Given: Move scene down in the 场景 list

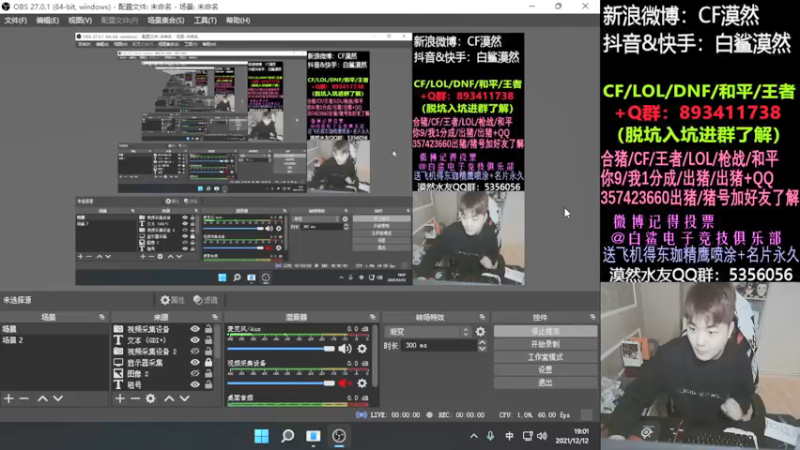Looking at the screenshot, I should (58, 398).
